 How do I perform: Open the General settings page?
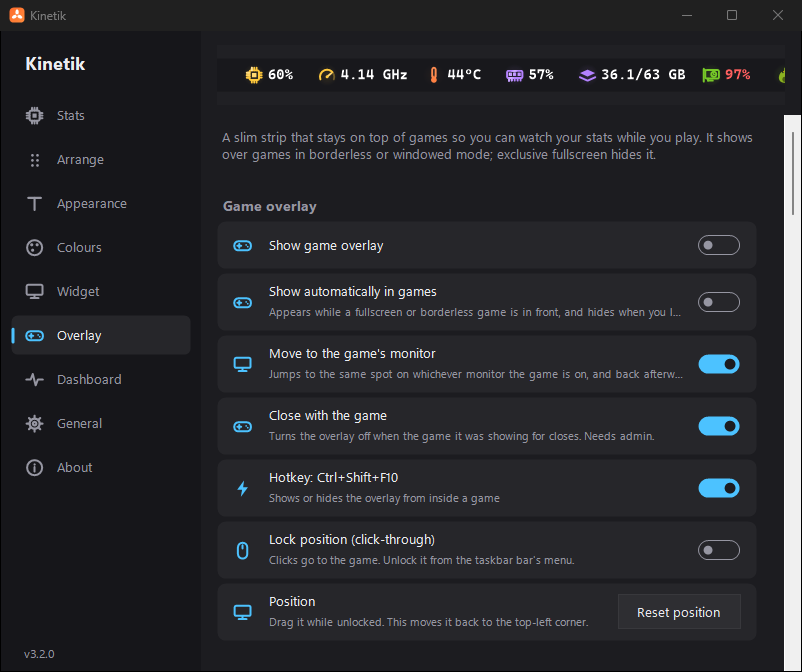click(x=101, y=423)
